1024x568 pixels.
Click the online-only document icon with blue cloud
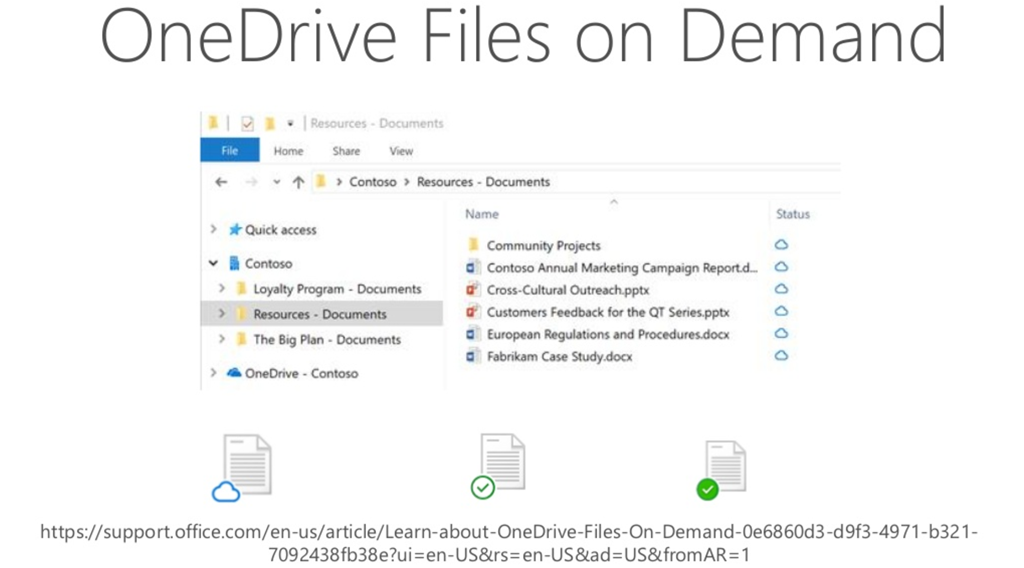click(x=242, y=467)
